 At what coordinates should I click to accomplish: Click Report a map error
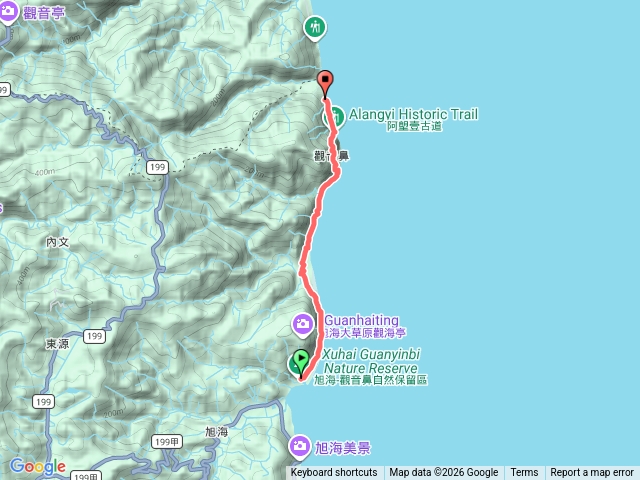click(592, 473)
